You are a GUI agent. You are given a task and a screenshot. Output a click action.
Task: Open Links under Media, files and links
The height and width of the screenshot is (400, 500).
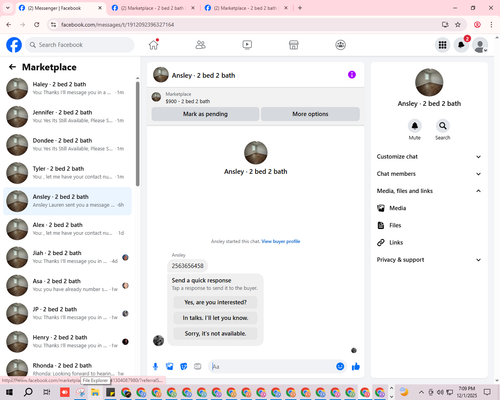click(x=429, y=242)
